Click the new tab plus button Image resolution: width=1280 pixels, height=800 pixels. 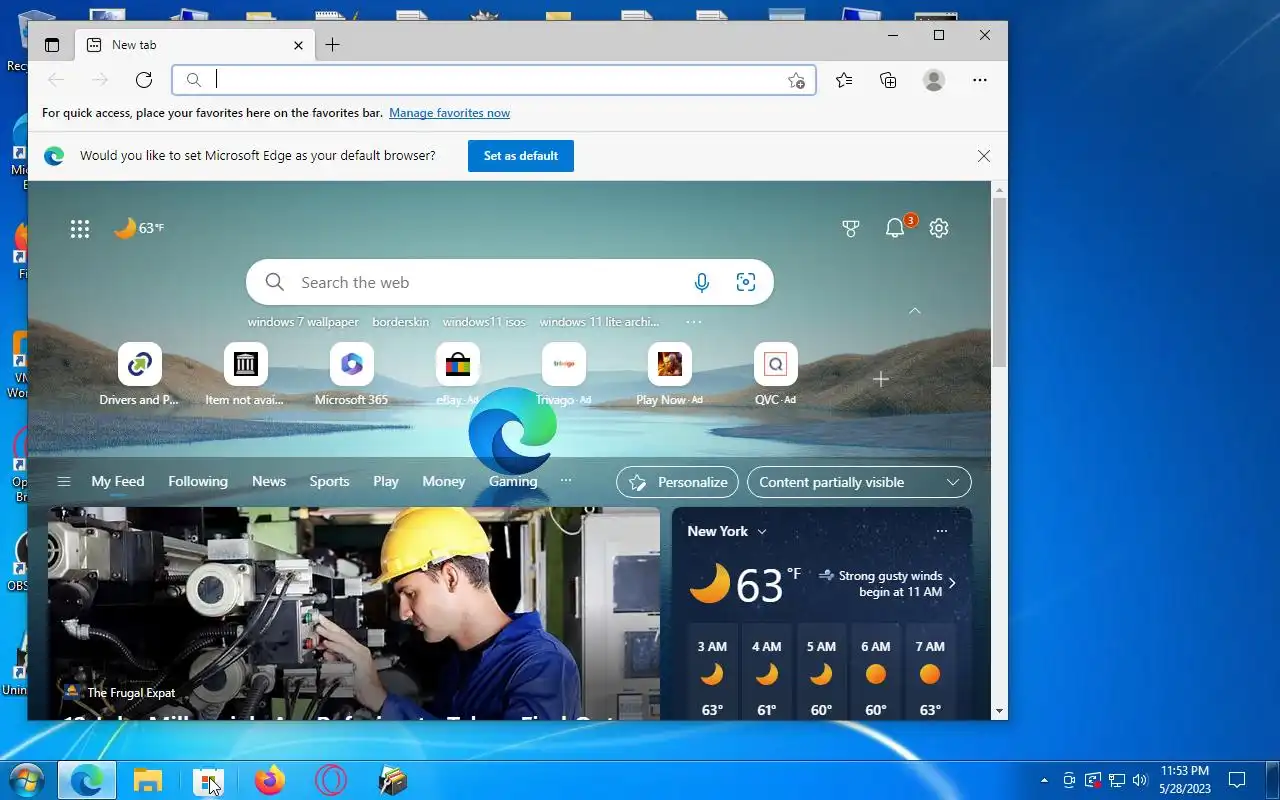(333, 45)
